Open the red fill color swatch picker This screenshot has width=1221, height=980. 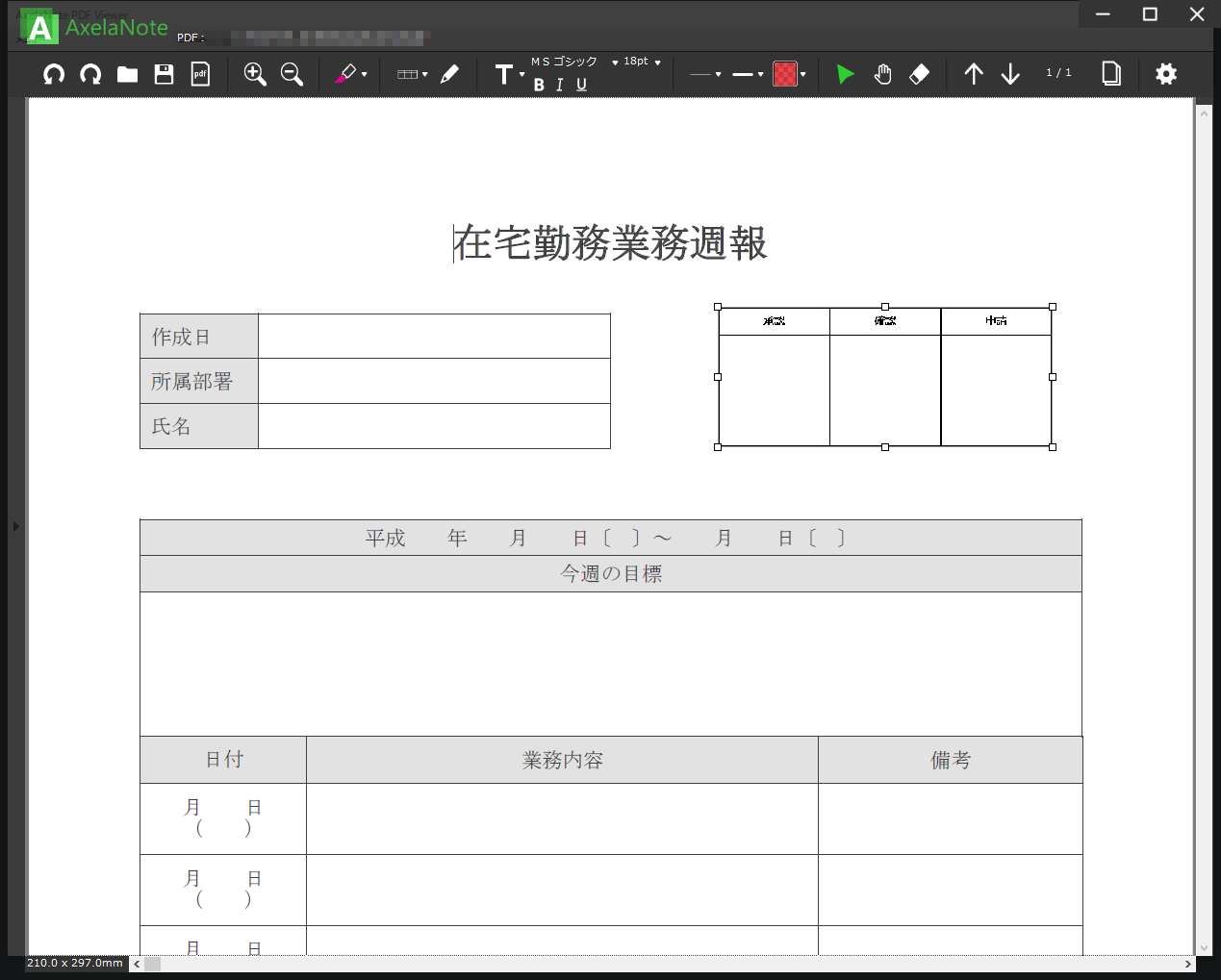[x=787, y=73]
